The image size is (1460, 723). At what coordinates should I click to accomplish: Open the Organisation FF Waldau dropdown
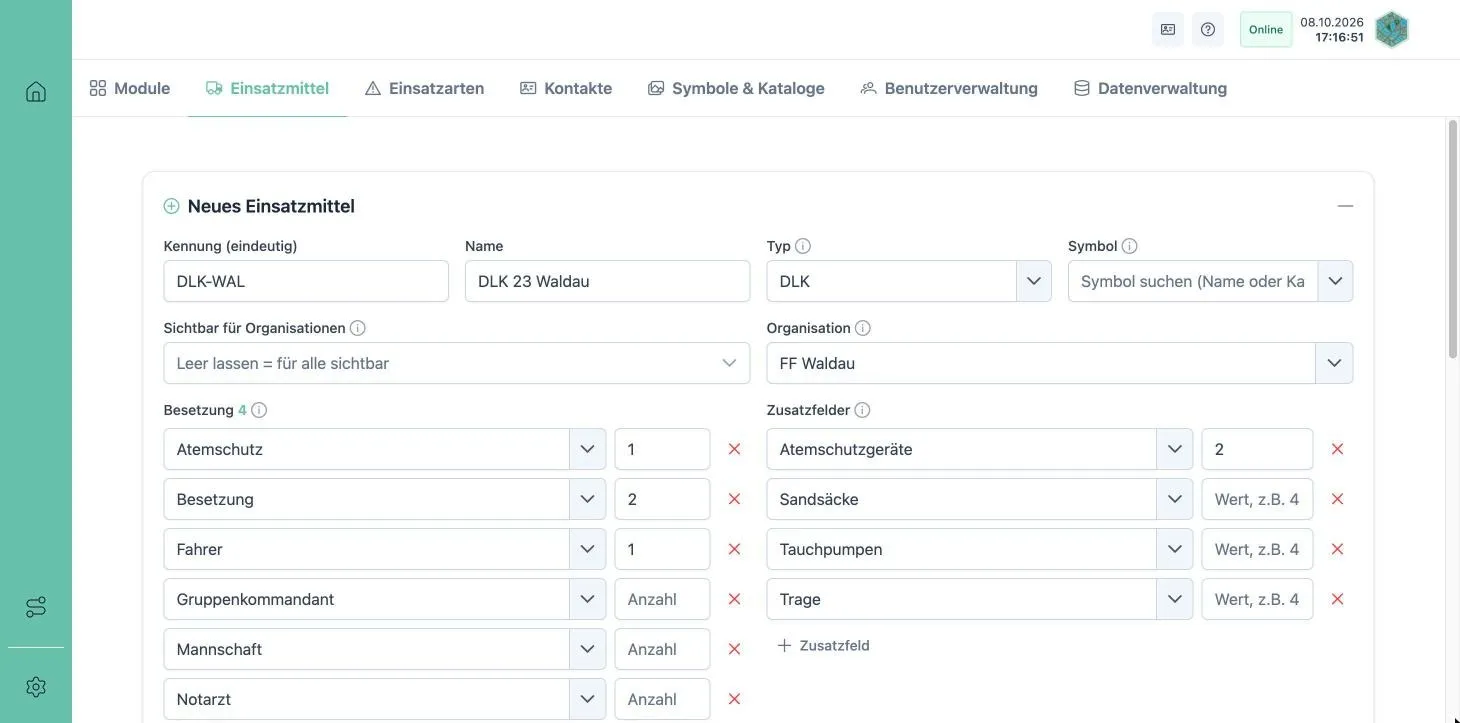coord(1334,363)
